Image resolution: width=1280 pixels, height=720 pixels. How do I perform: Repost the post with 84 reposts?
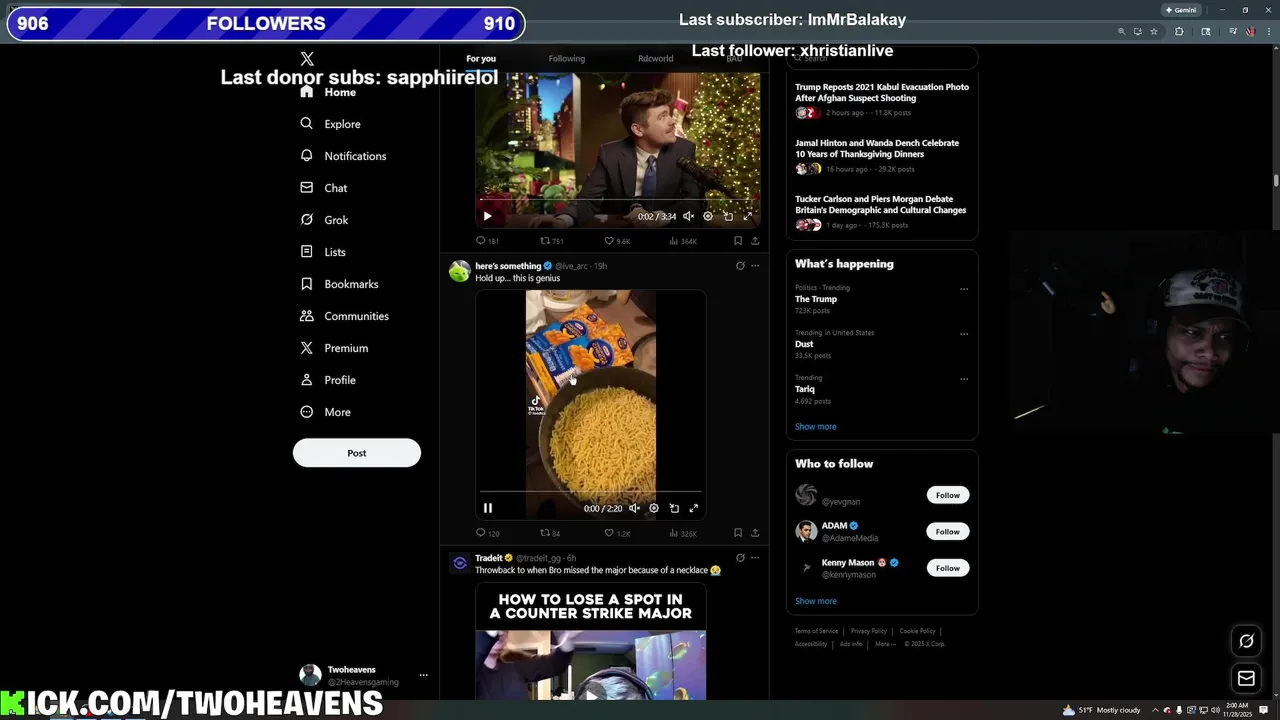550,533
